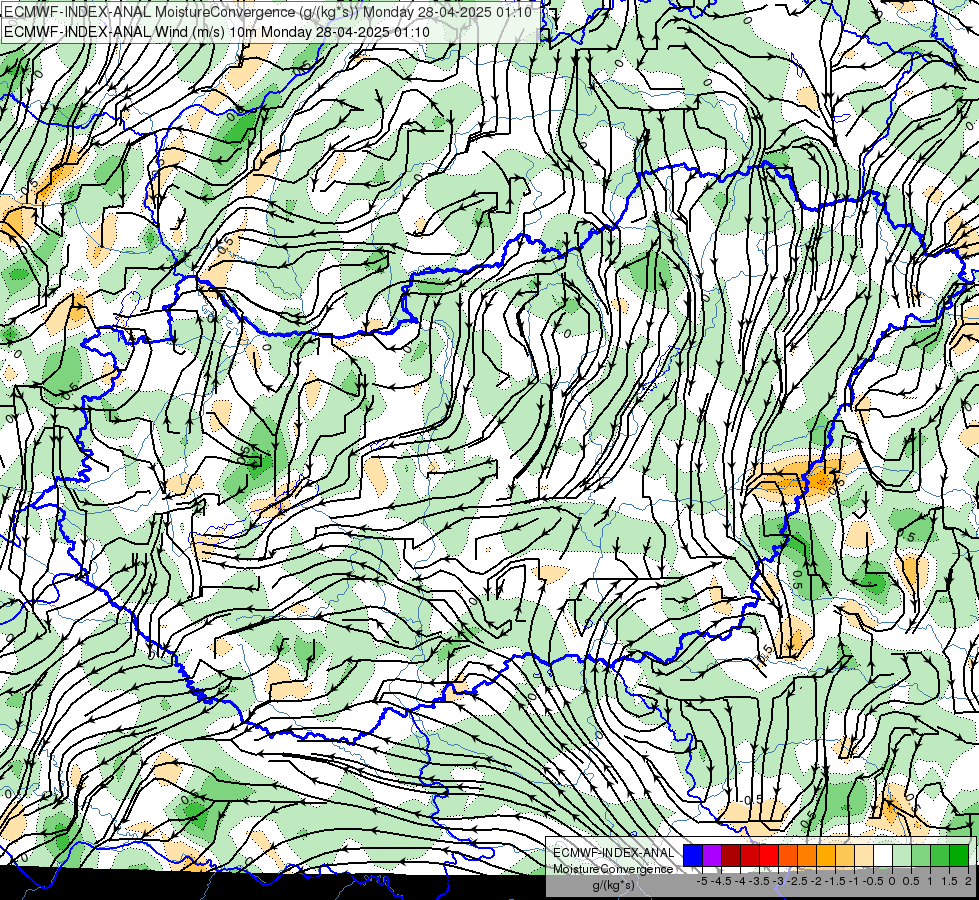
Task: Click the bright red swatch between -3.5 and -3
Action: pyautogui.click(x=769, y=855)
